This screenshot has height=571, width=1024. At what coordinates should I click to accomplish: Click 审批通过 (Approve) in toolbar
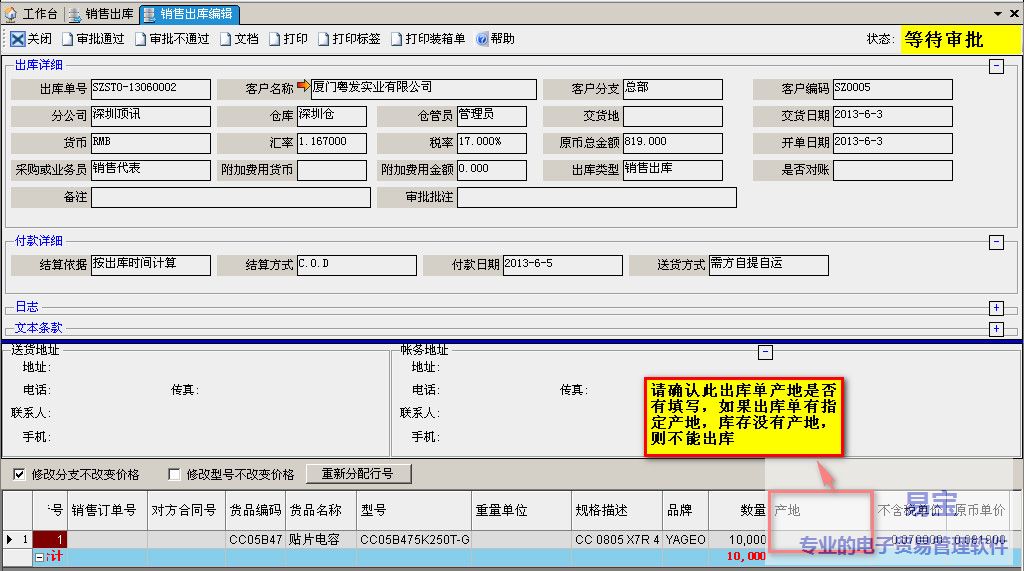[68, 39]
